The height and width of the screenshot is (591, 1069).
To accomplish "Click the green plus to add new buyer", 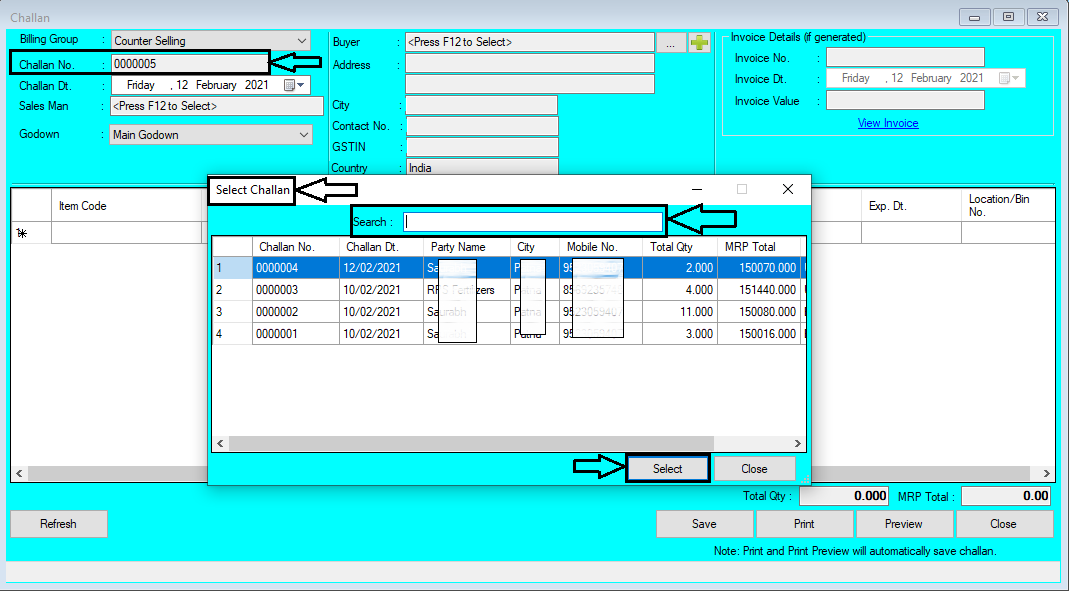I will [x=700, y=41].
